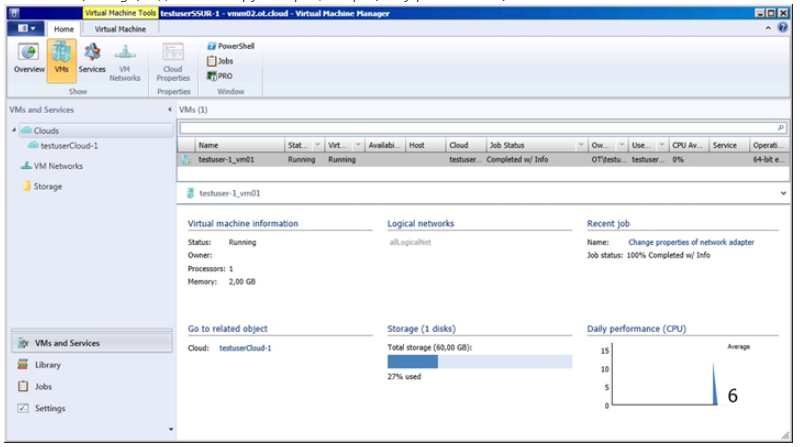
Task: Click the storage usage bar
Action: (x=479, y=361)
